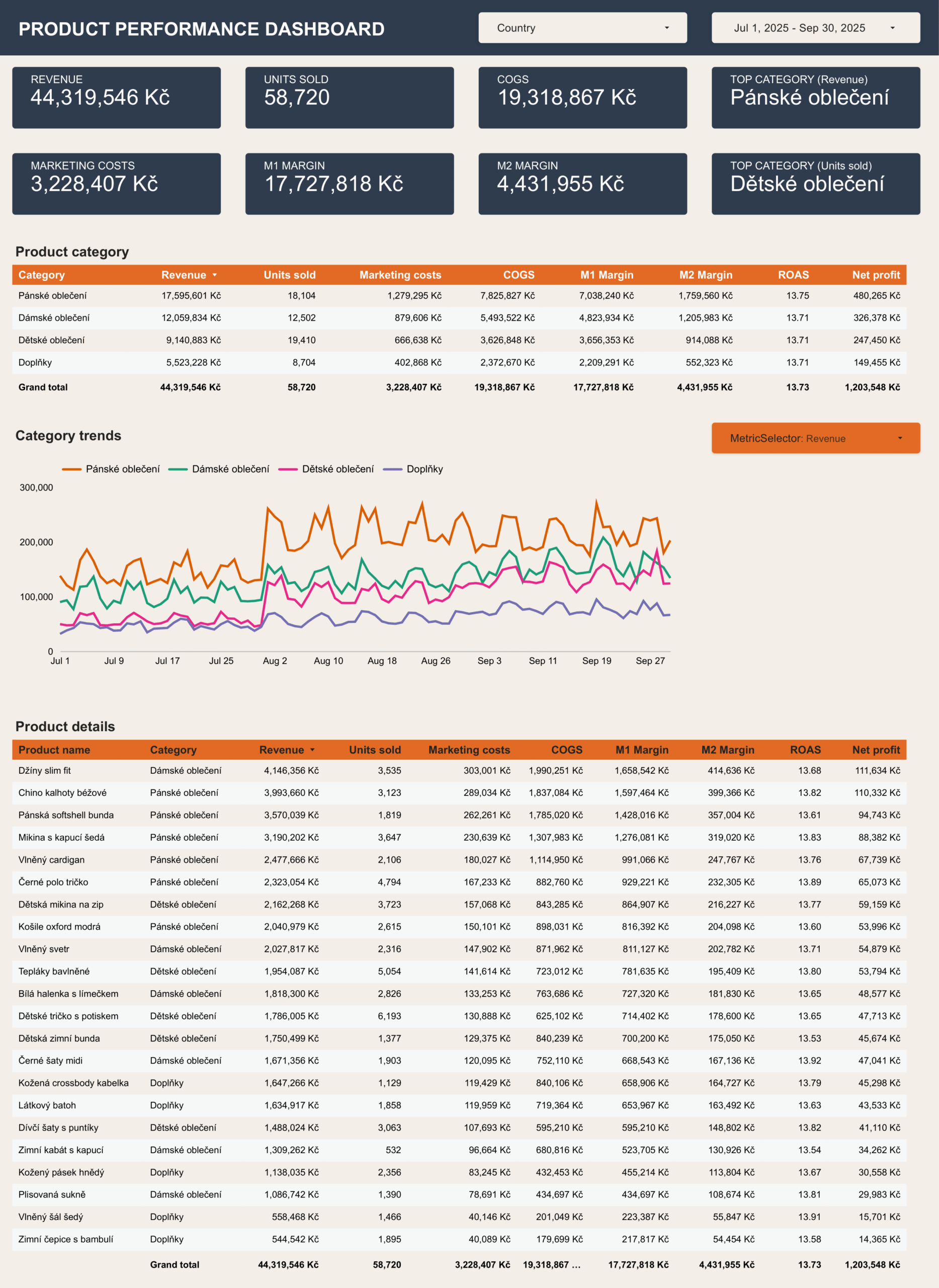Image resolution: width=939 pixels, height=1288 pixels.
Task: Sort category table by Marketing costs header
Action: pos(400,275)
